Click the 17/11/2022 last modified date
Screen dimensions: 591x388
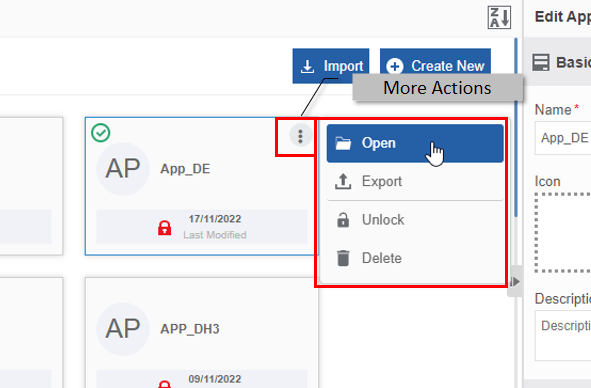[x=215, y=219]
